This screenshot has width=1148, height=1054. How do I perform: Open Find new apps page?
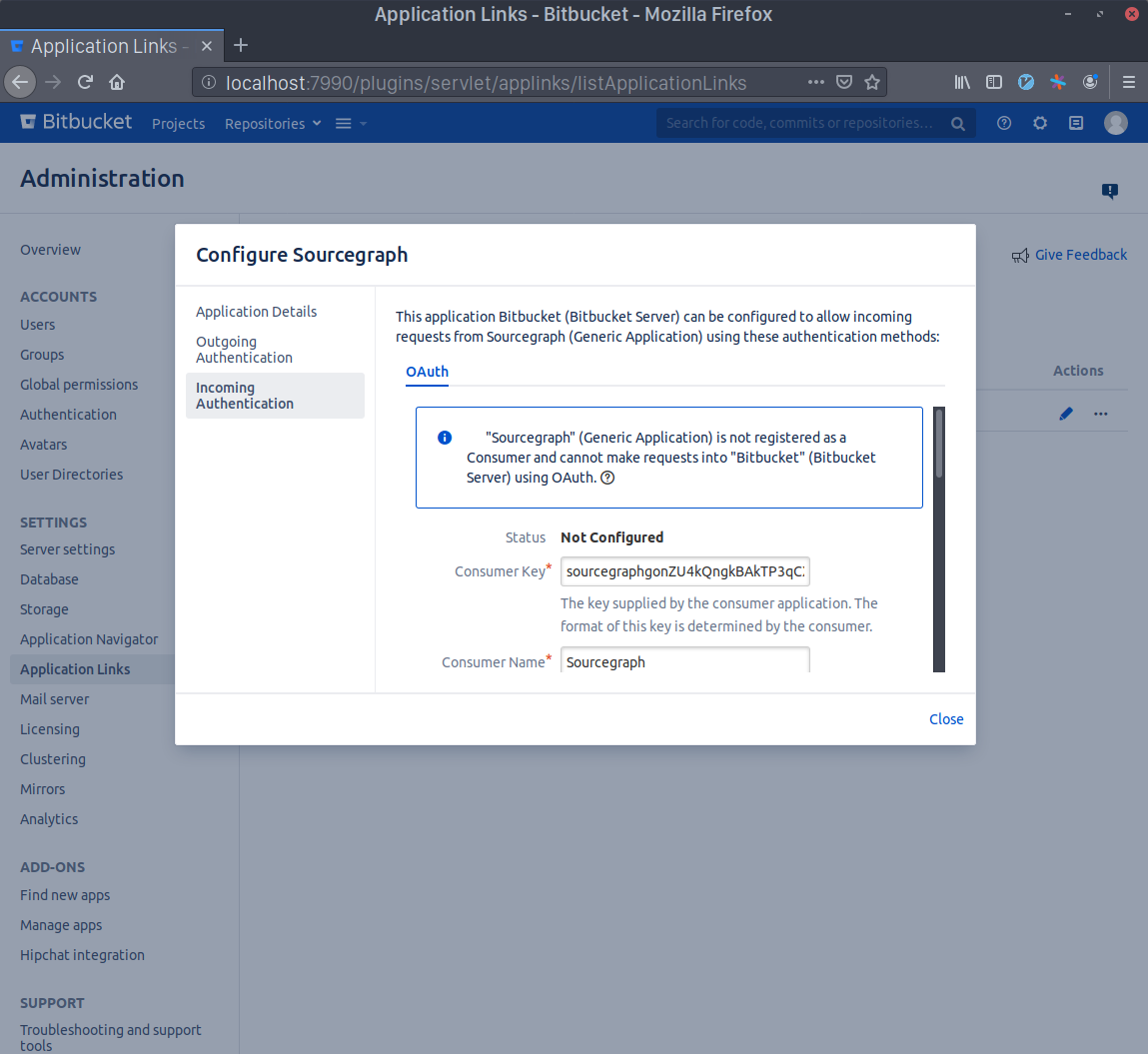click(65, 896)
